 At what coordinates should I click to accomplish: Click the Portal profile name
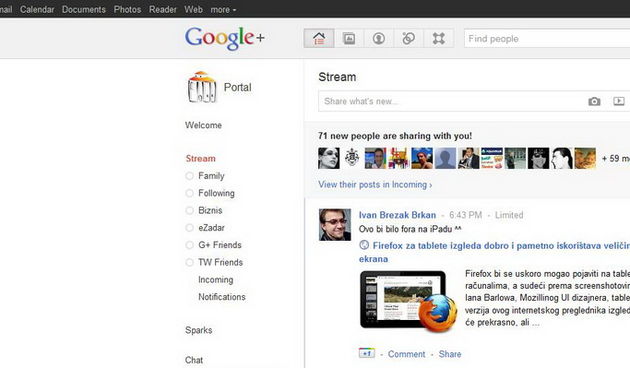coord(237,87)
